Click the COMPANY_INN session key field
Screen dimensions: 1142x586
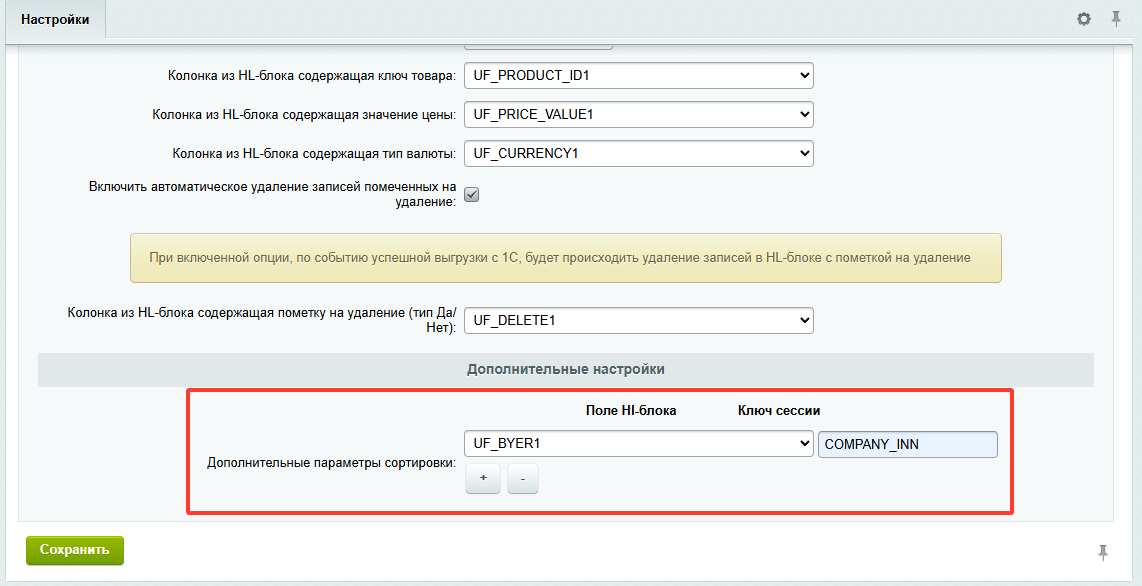click(907, 444)
